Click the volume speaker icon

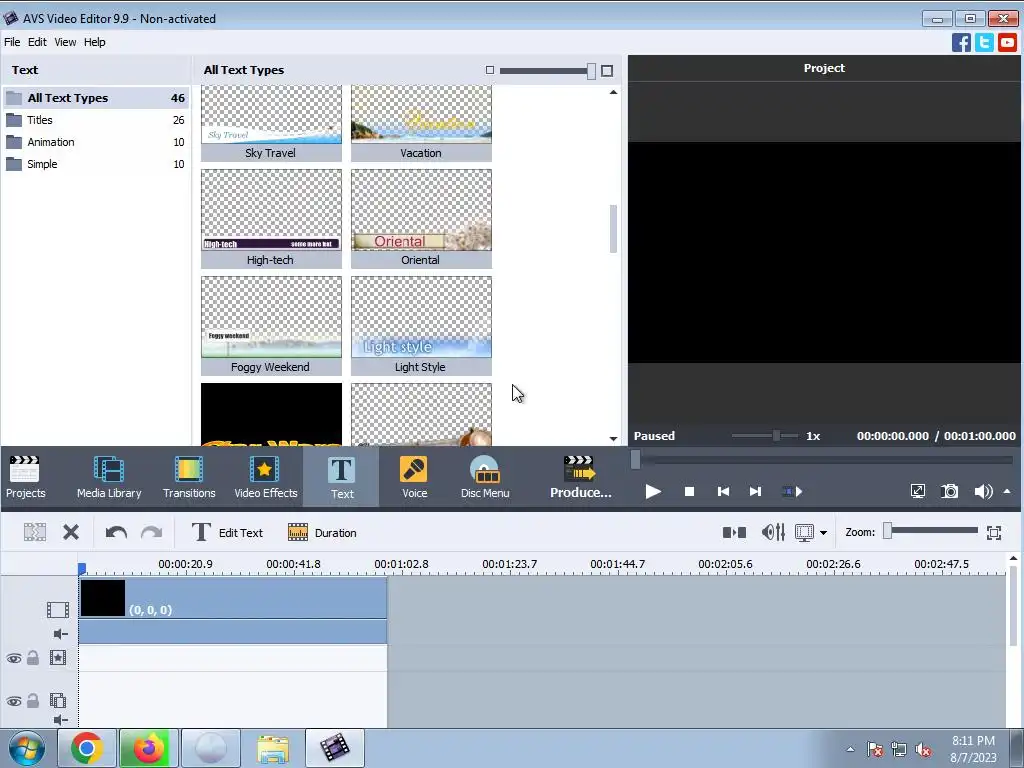pos(983,491)
